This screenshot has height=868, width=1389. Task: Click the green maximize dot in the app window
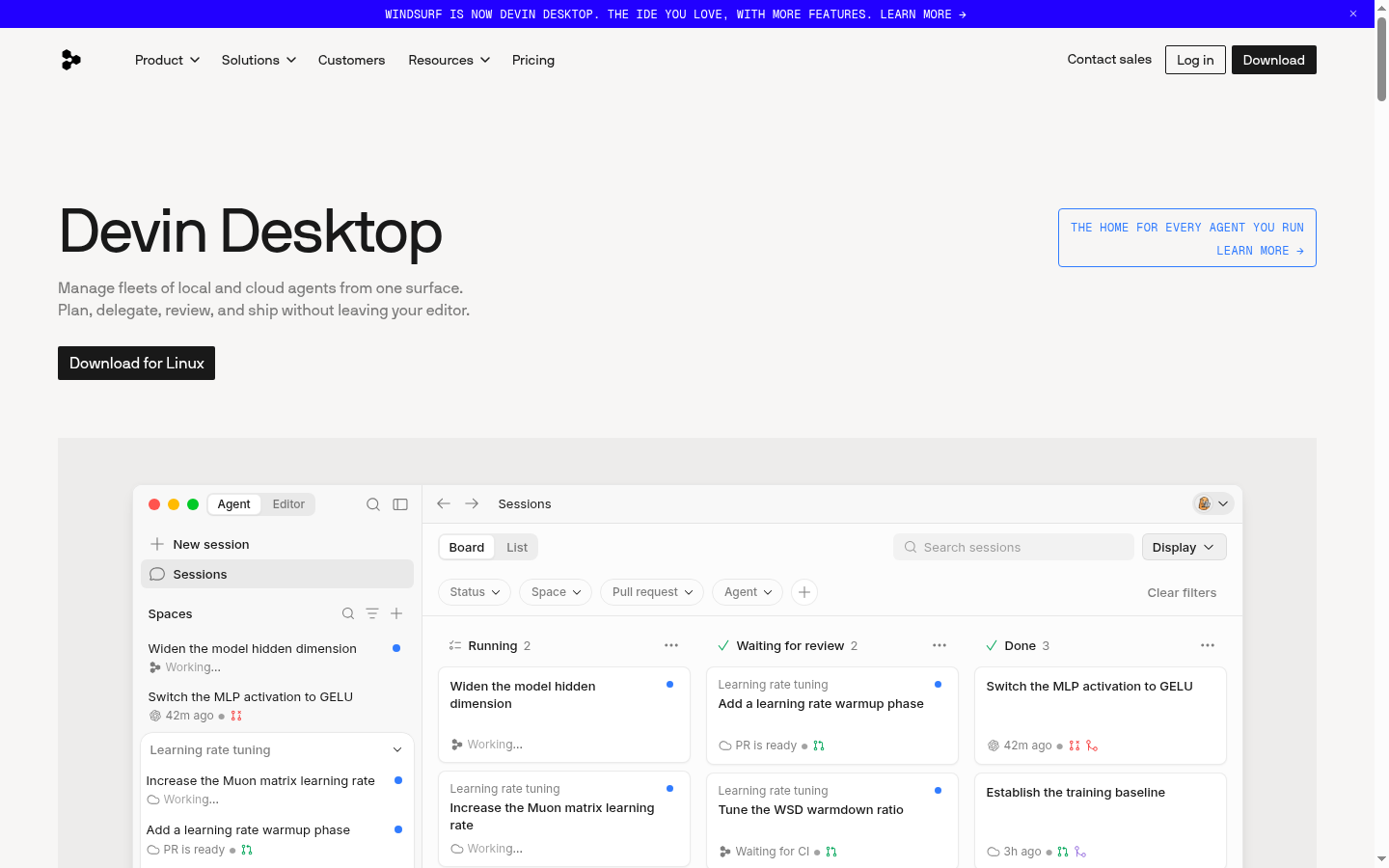193,504
